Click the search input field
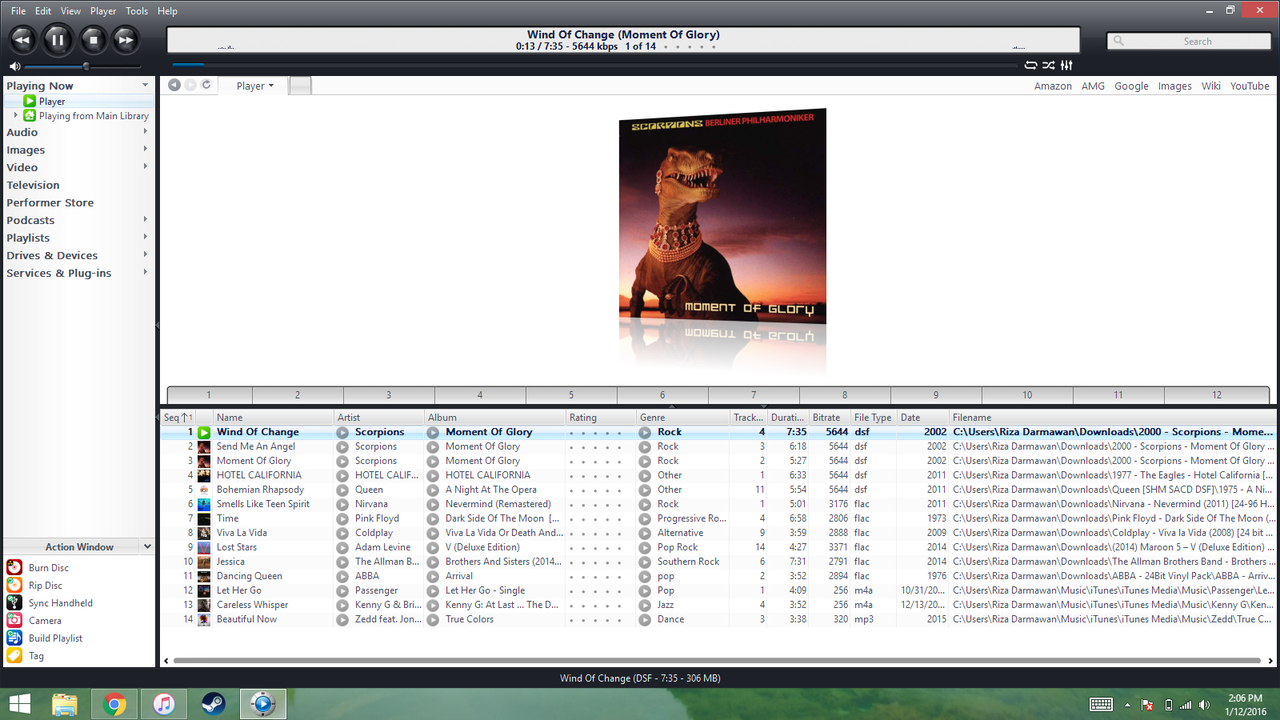 click(x=1189, y=41)
